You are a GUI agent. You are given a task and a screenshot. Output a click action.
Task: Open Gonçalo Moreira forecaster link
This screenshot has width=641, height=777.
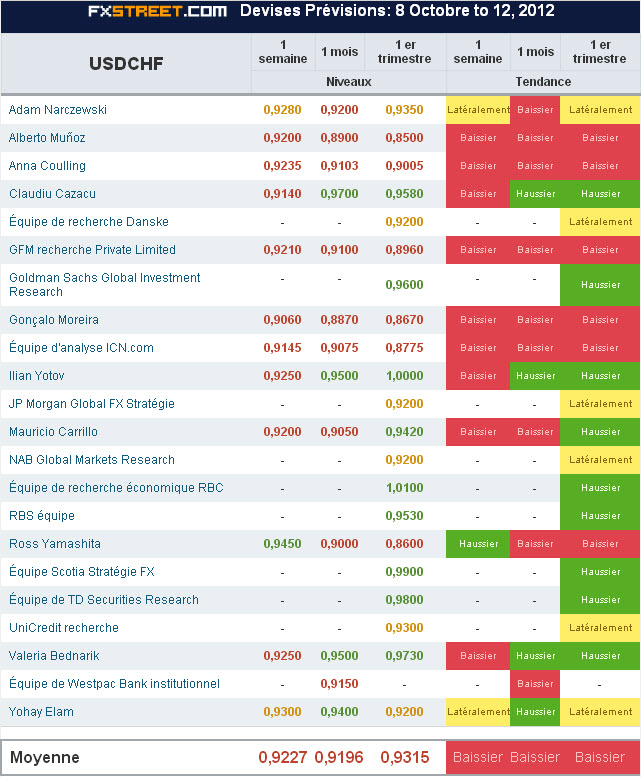pos(53,320)
